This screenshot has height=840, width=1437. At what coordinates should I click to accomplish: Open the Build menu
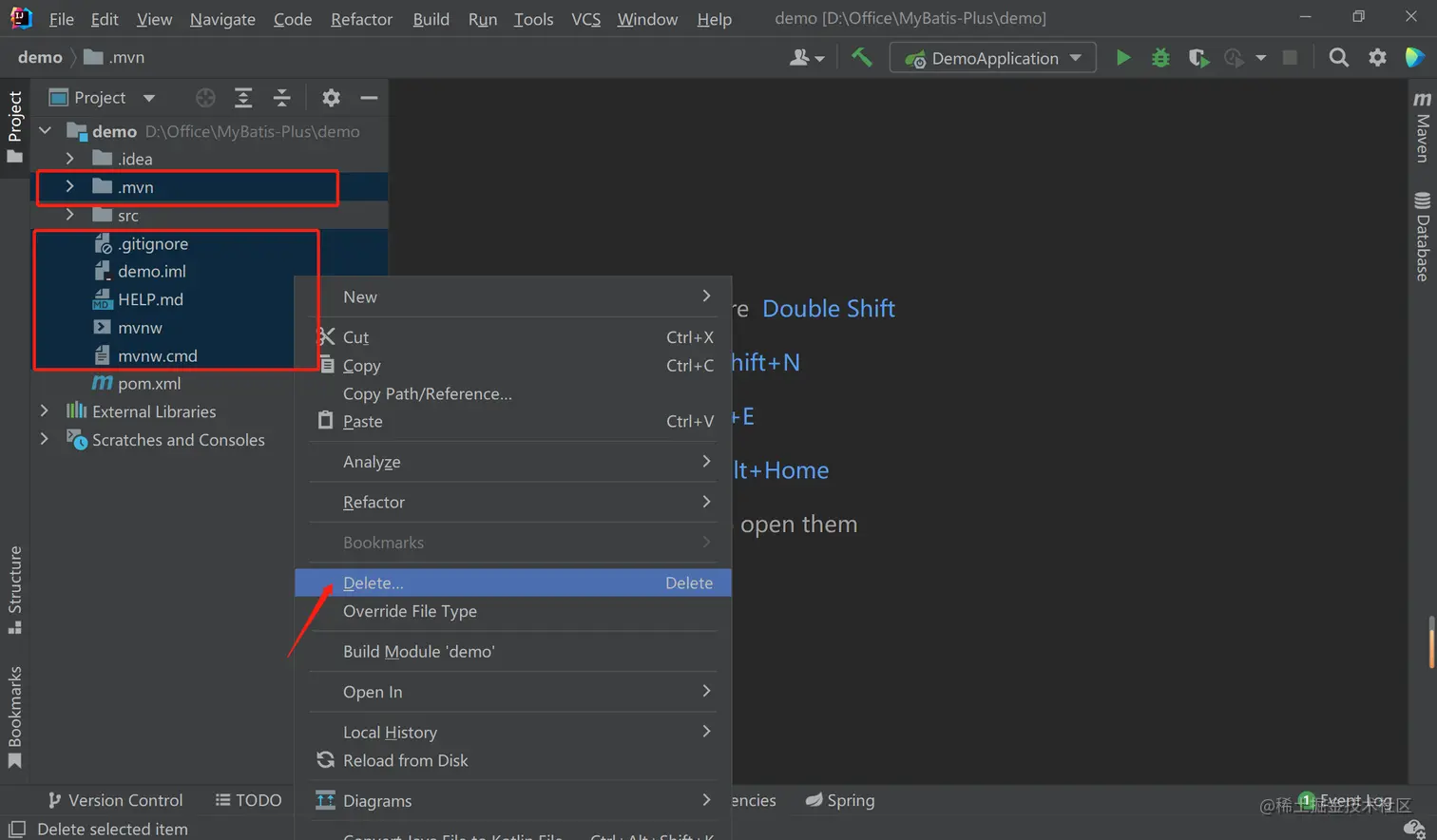point(431,19)
